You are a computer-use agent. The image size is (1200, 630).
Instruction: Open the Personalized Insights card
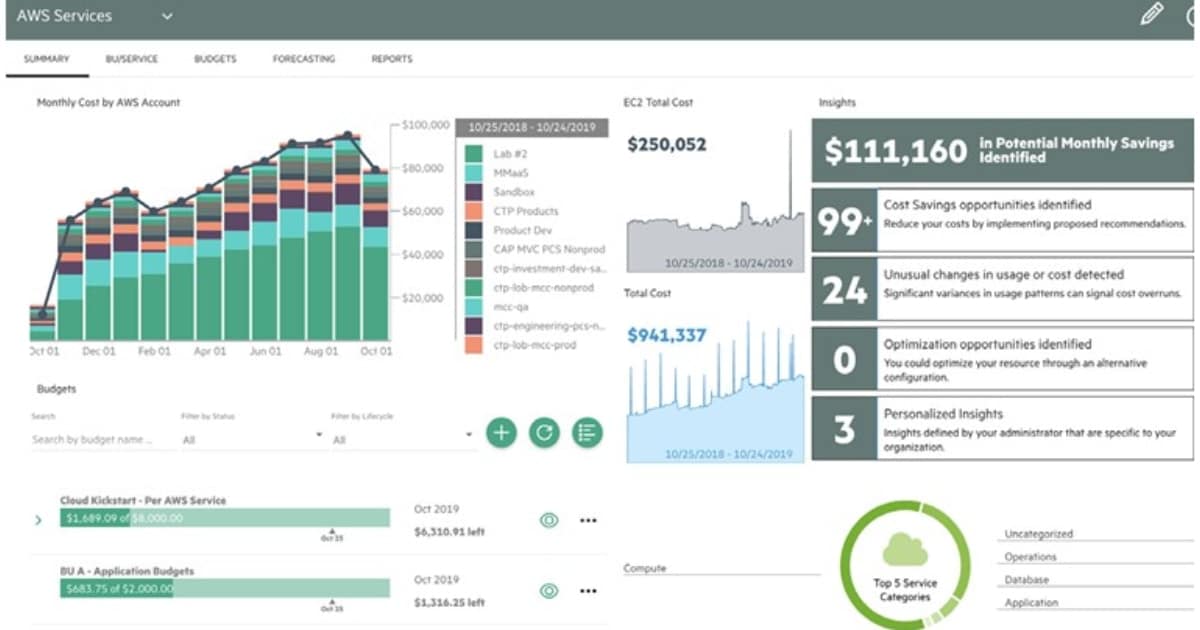(x=1002, y=428)
